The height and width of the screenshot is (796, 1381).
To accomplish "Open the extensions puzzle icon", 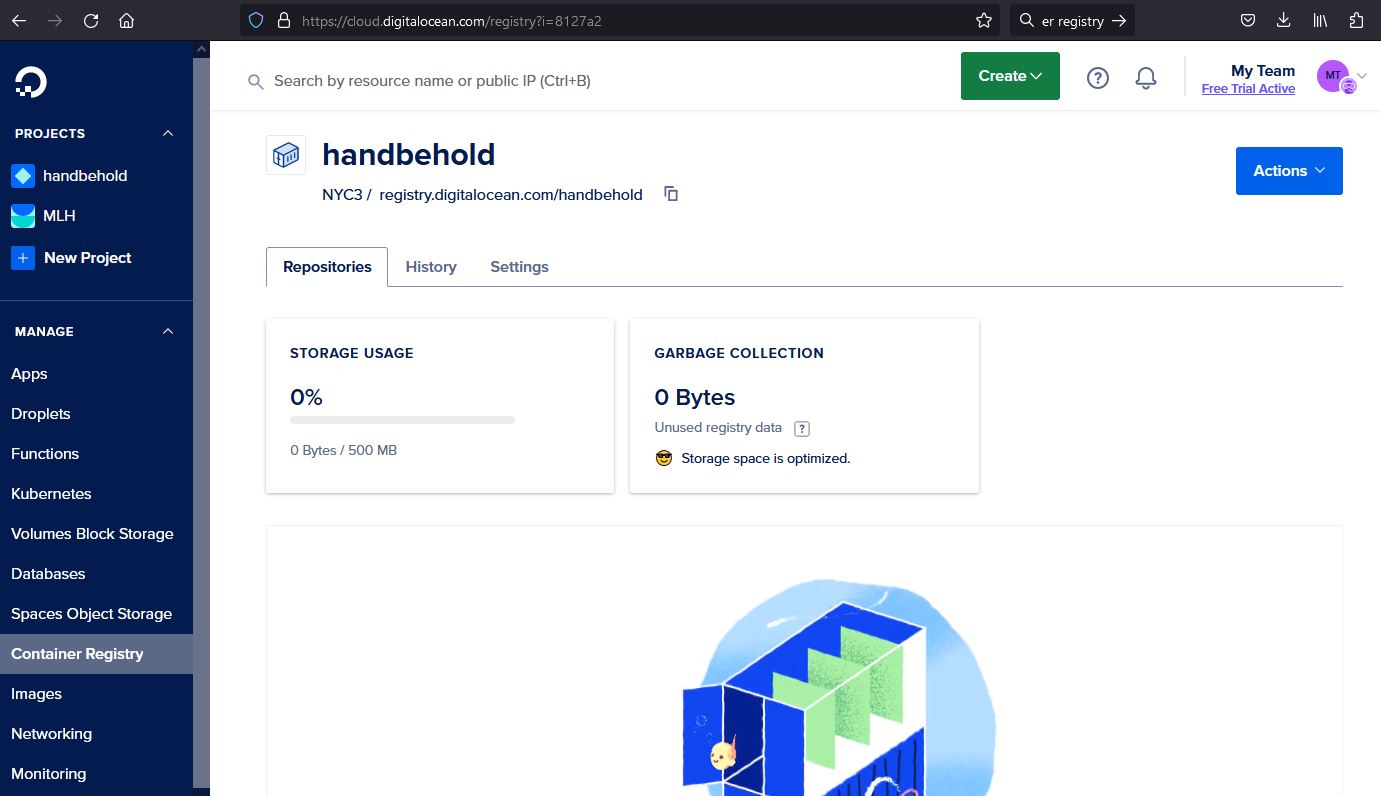I will (1356, 20).
